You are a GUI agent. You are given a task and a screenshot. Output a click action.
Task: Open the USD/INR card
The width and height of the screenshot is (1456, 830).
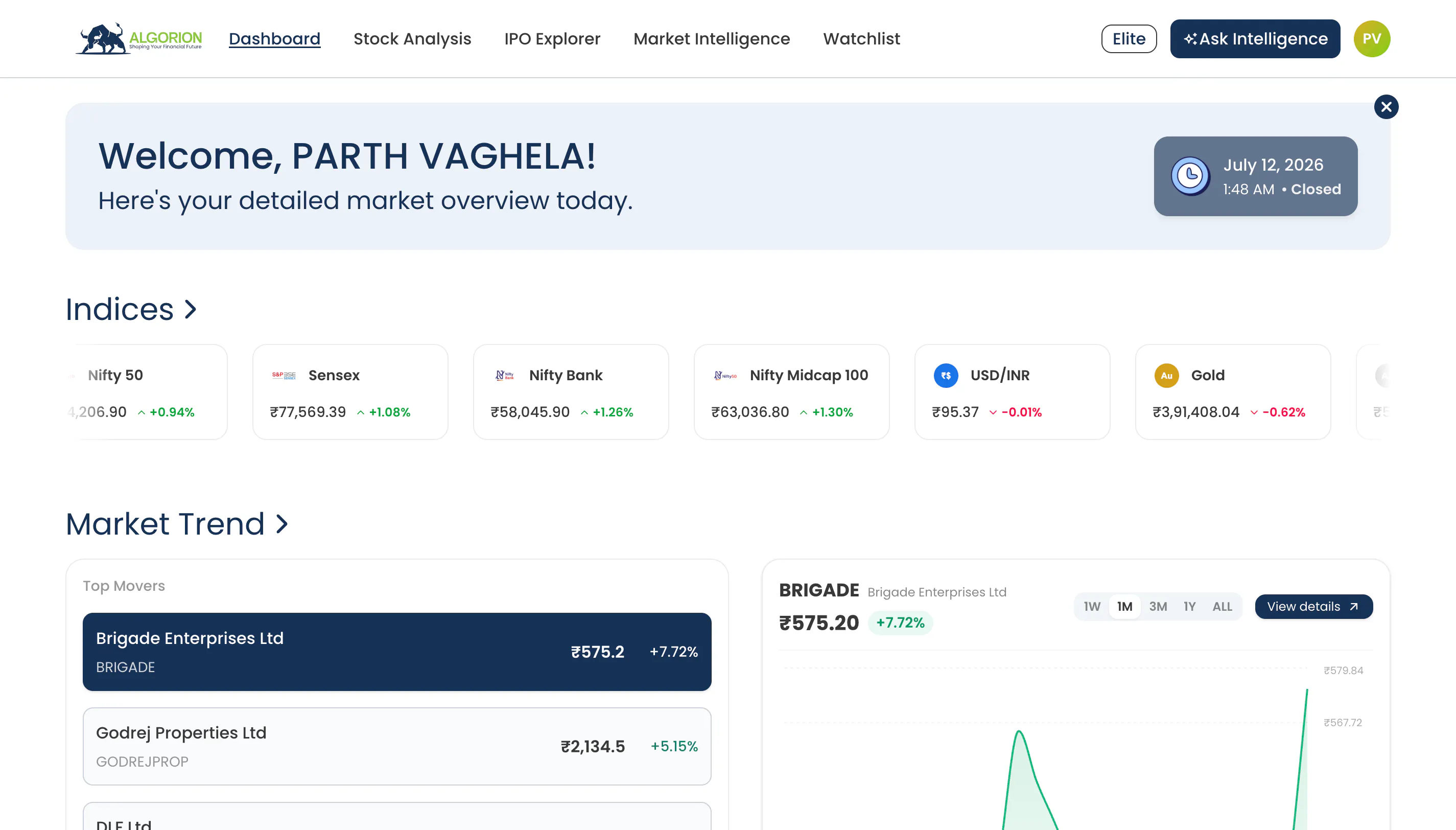(x=1012, y=392)
